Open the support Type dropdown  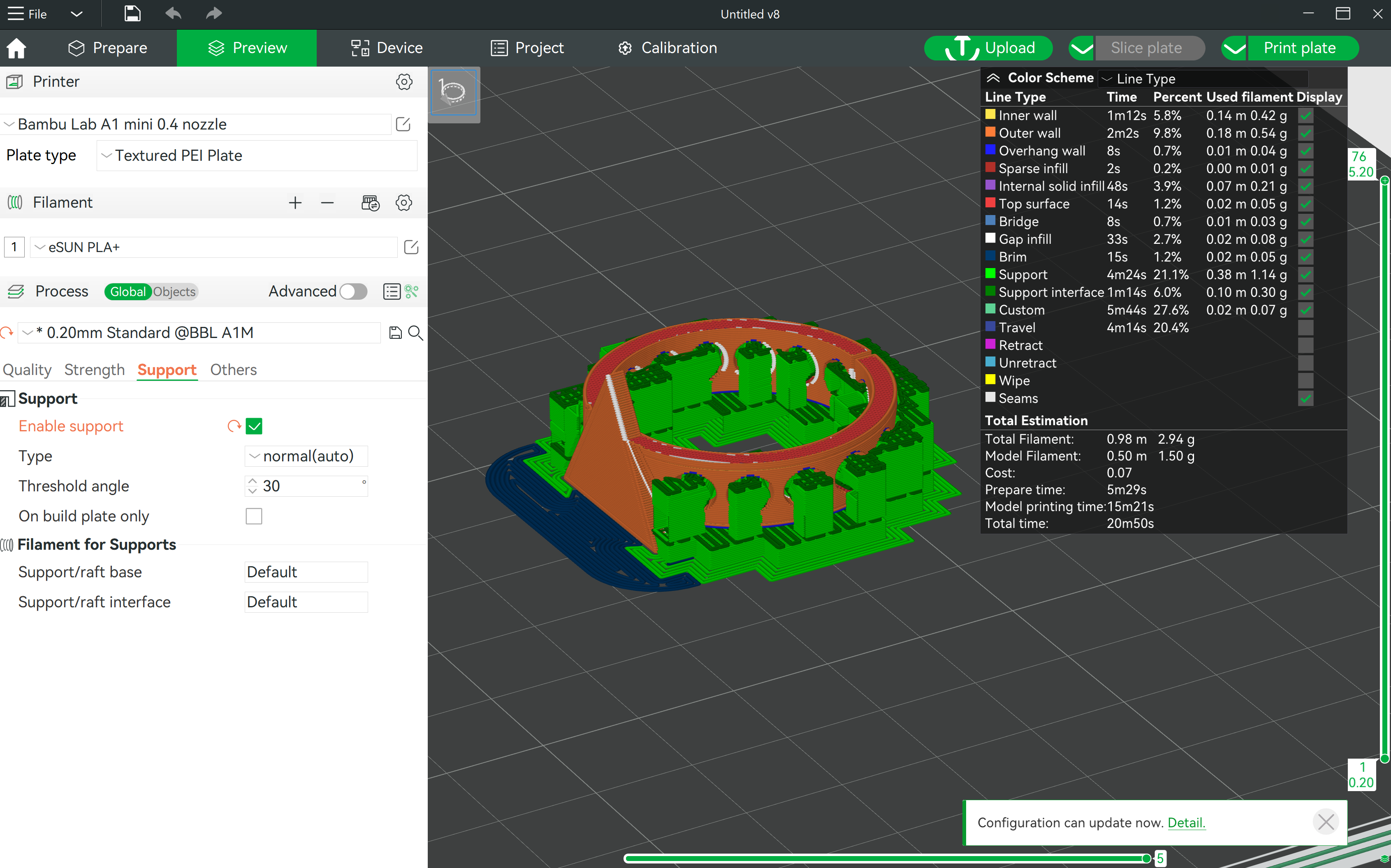(x=306, y=456)
